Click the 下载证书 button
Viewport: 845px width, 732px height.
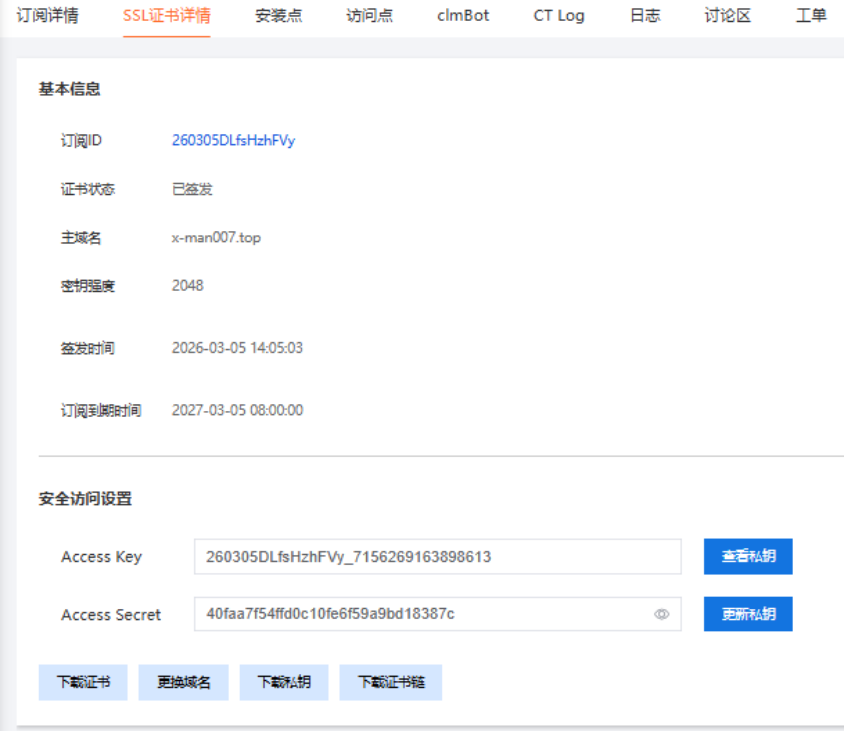coord(83,682)
